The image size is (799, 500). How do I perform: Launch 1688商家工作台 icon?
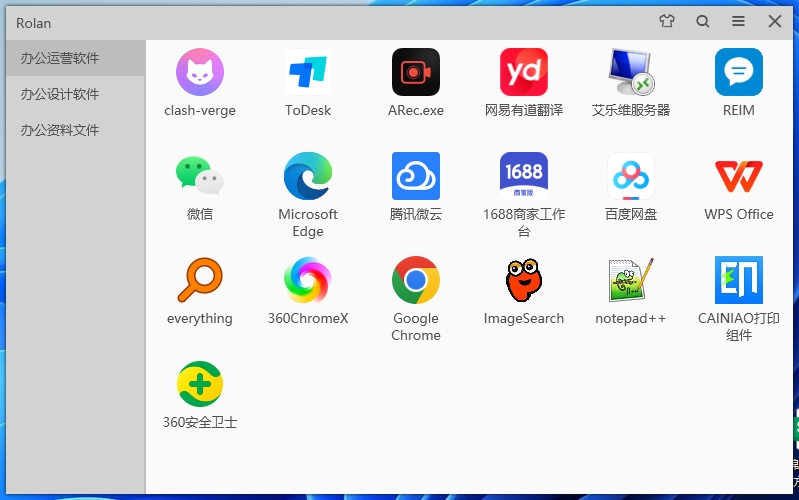[524, 176]
